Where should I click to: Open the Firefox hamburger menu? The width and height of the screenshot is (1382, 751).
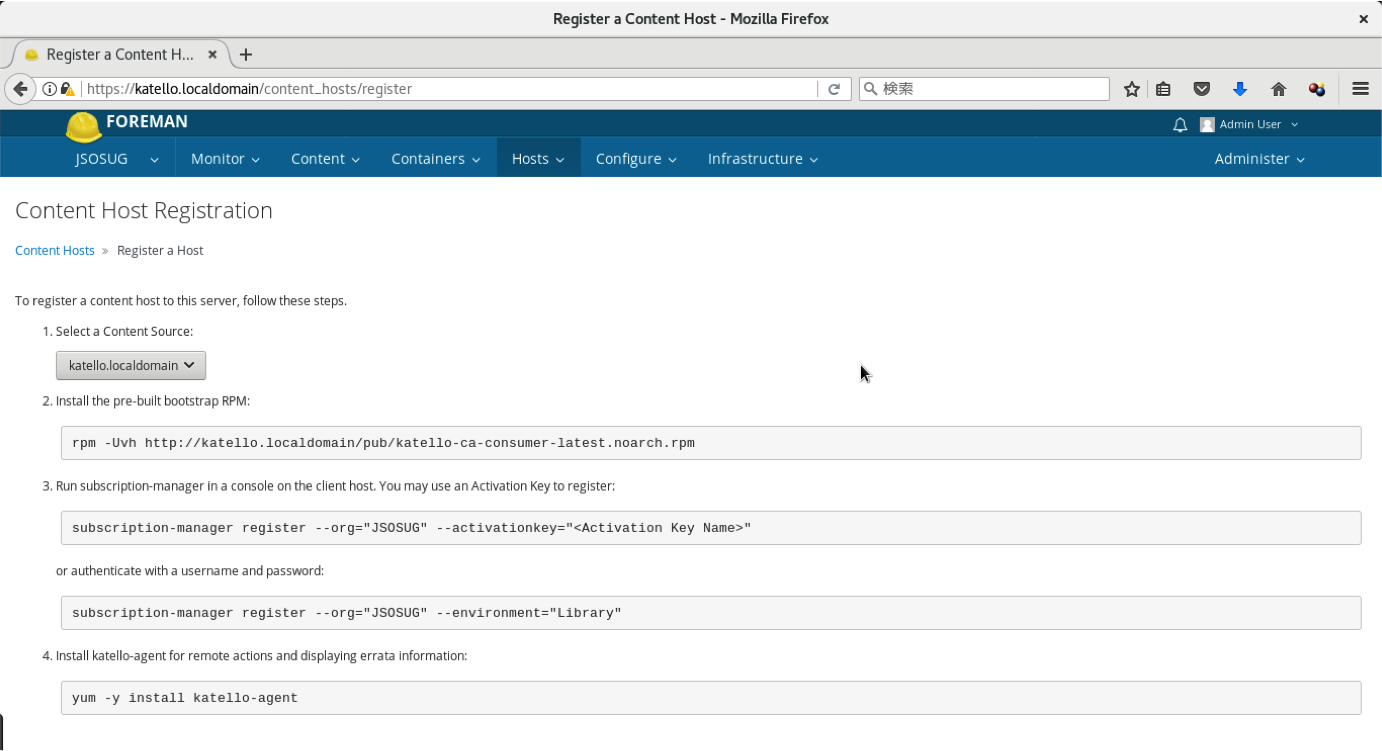1360,89
